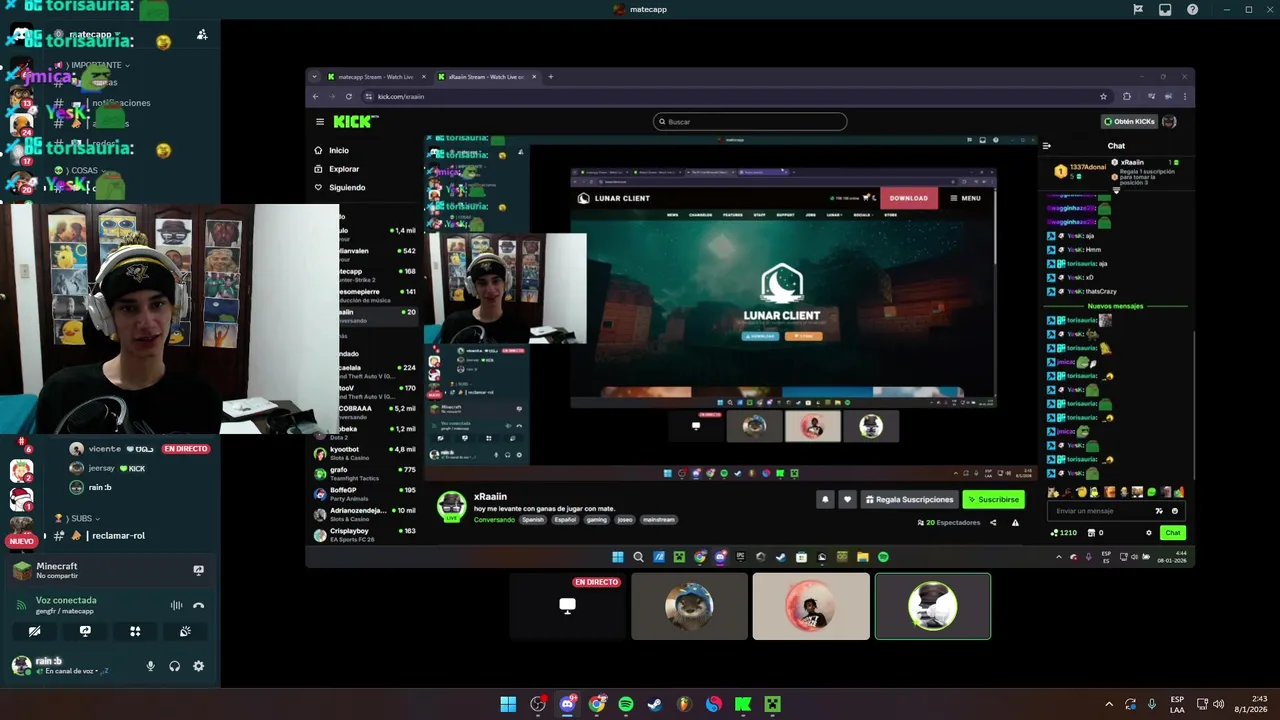Click Regala Suscripciones button
The image size is (1280, 720).
point(909,499)
